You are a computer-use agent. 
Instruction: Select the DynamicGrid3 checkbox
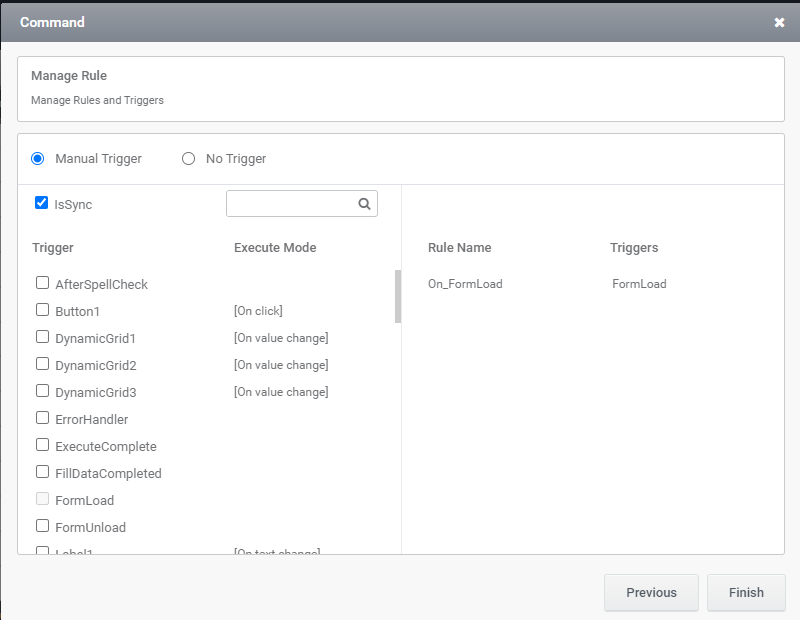(43, 391)
